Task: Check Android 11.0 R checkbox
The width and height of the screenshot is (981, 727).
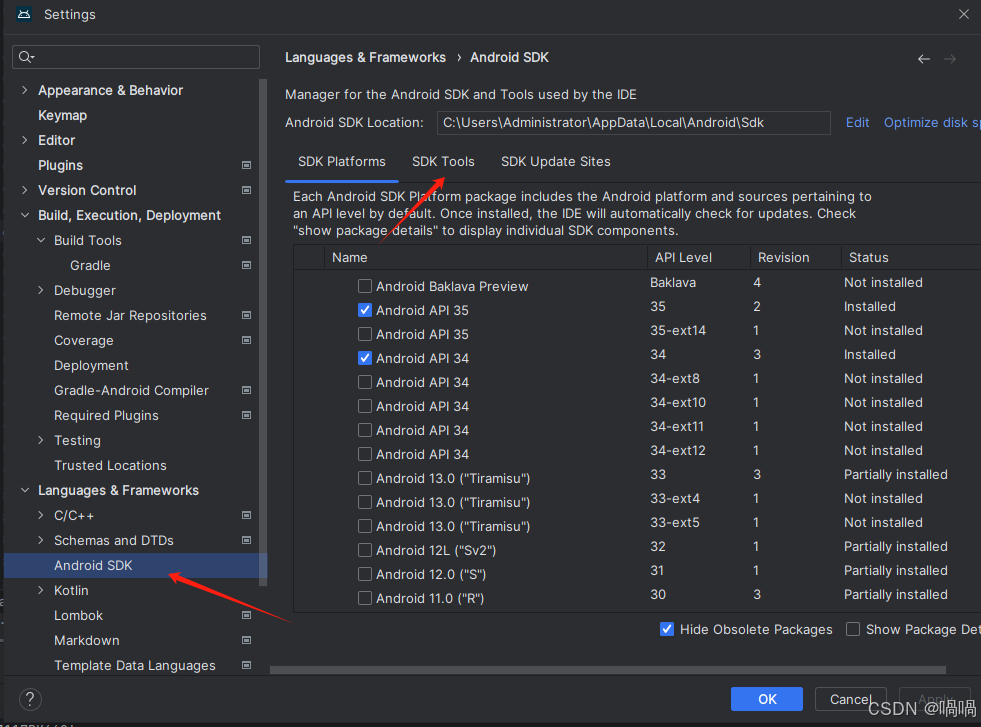Action: (365, 599)
